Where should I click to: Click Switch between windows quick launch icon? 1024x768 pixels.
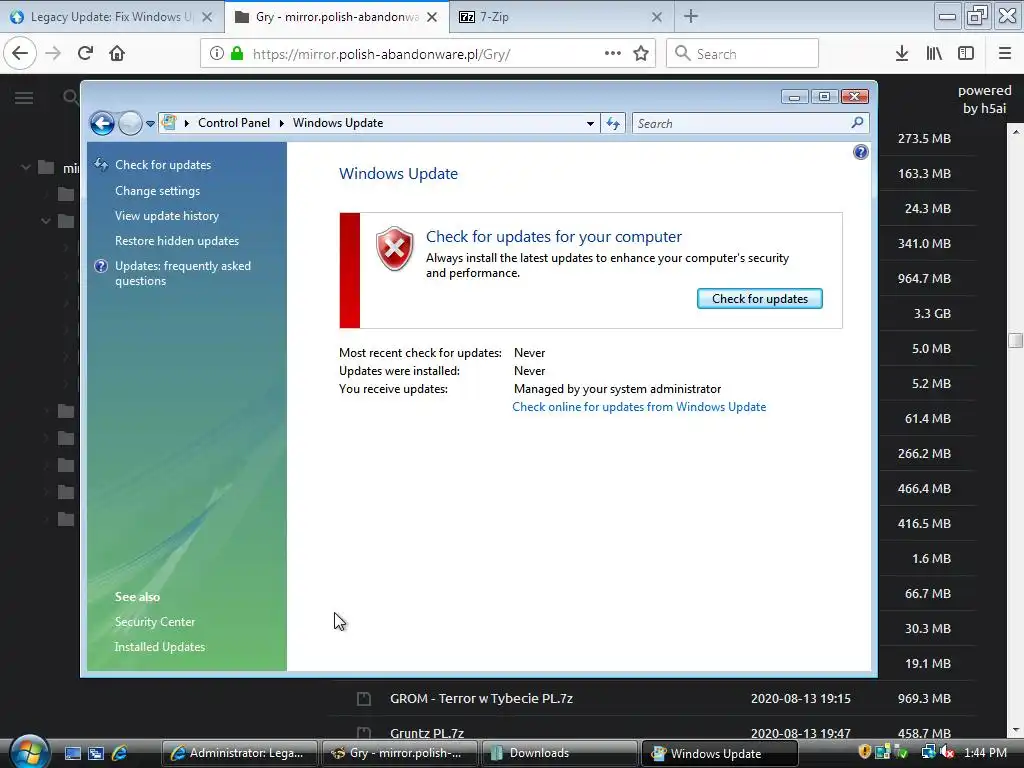coord(96,753)
